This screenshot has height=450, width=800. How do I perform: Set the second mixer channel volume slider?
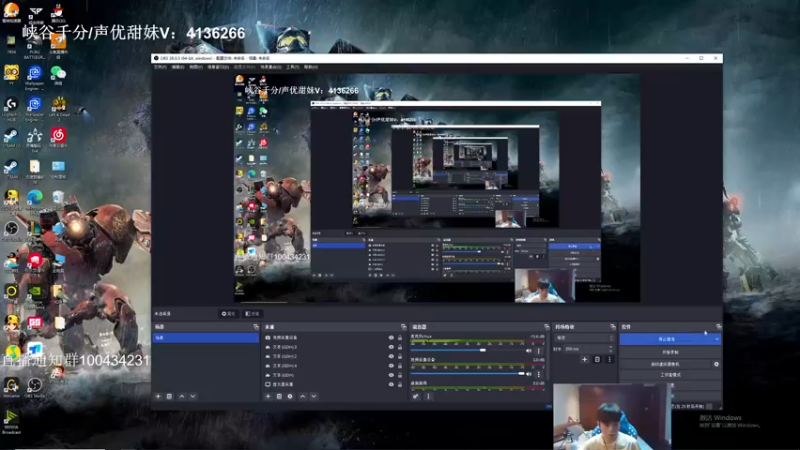point(467,374)
